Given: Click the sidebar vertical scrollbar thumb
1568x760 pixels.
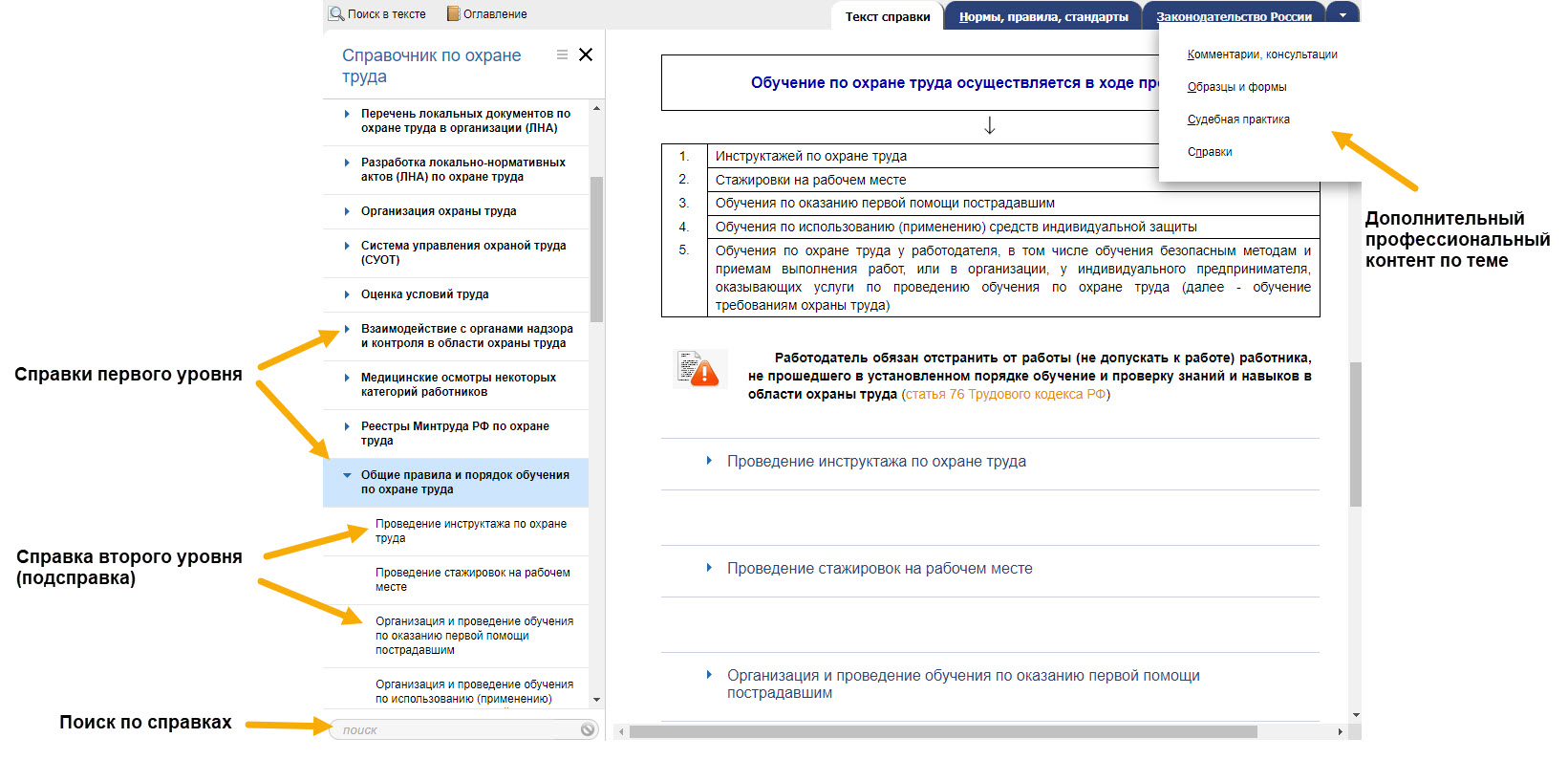Looking at the screenshot, I should point(596,250).
